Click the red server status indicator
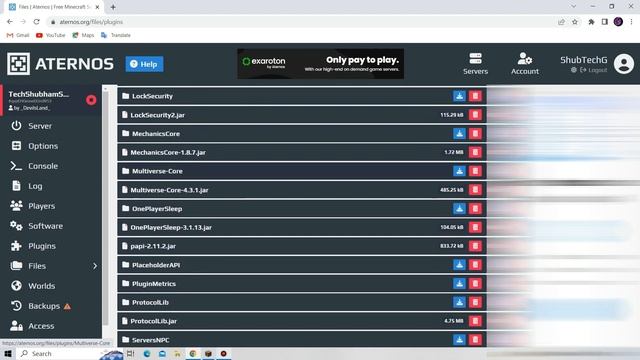The image size is (640, 360). coord(91,100)
